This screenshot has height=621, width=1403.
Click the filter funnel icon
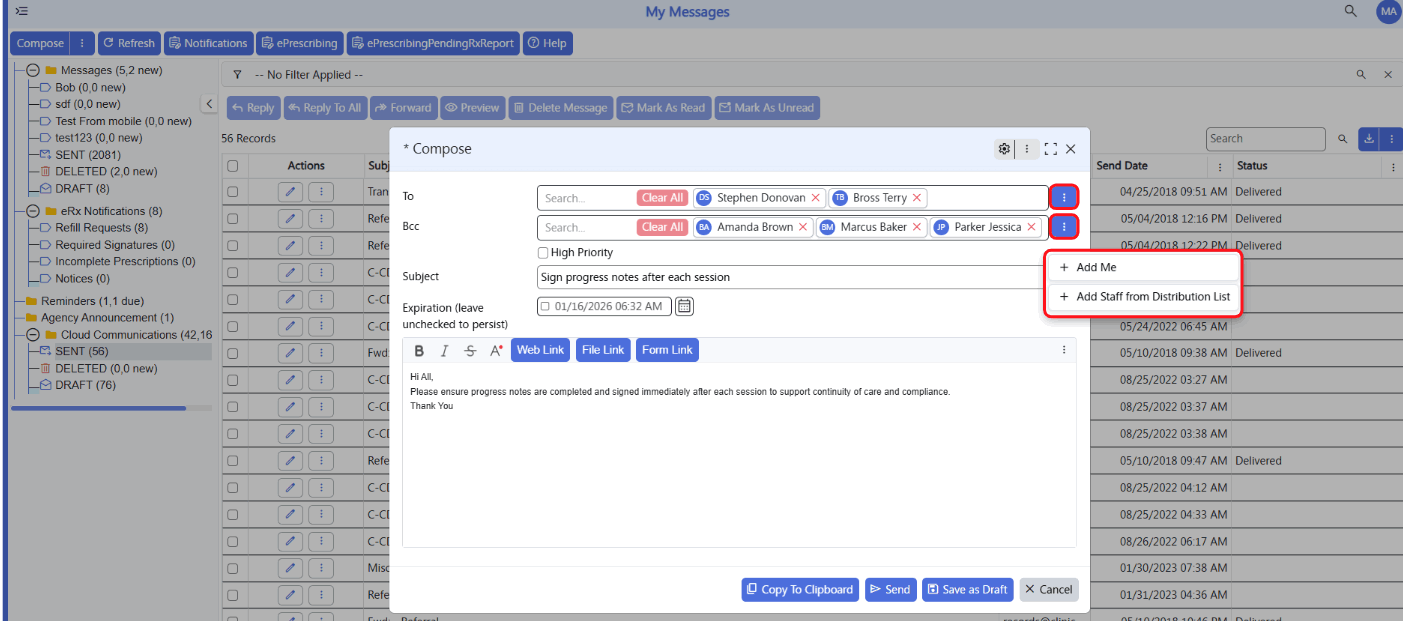coord(237,75)
